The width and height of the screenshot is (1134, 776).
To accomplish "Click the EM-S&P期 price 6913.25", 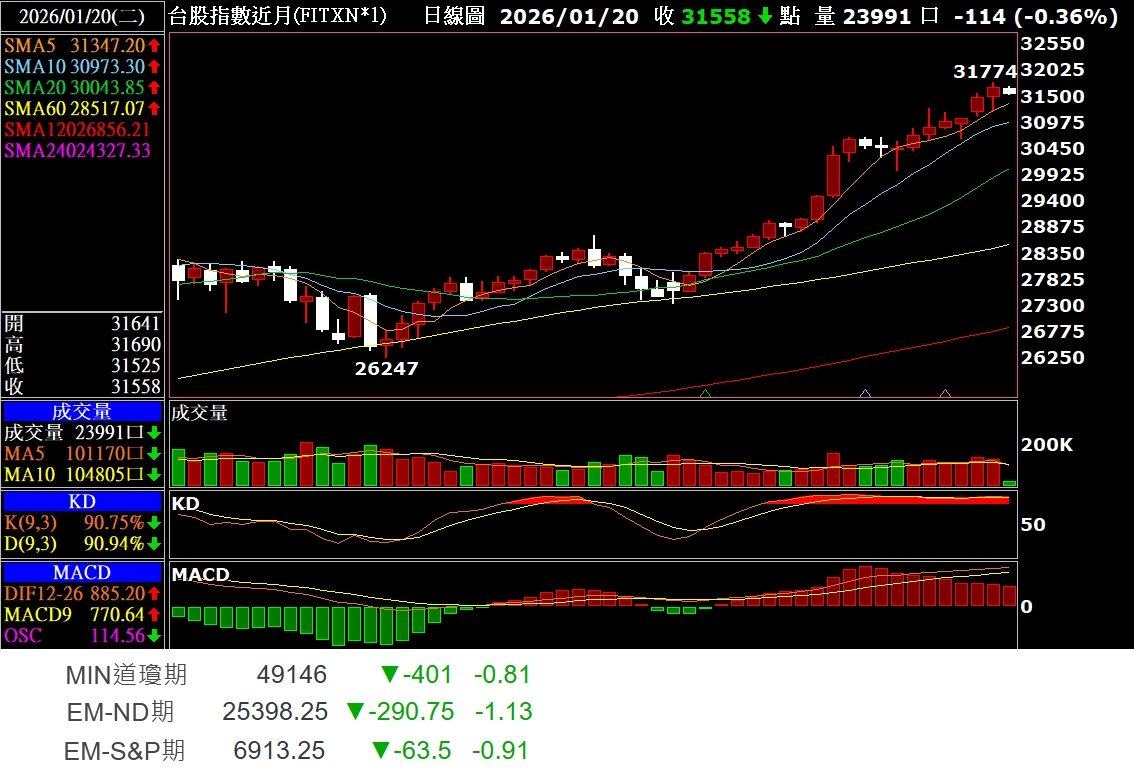I will click(279, 751).
